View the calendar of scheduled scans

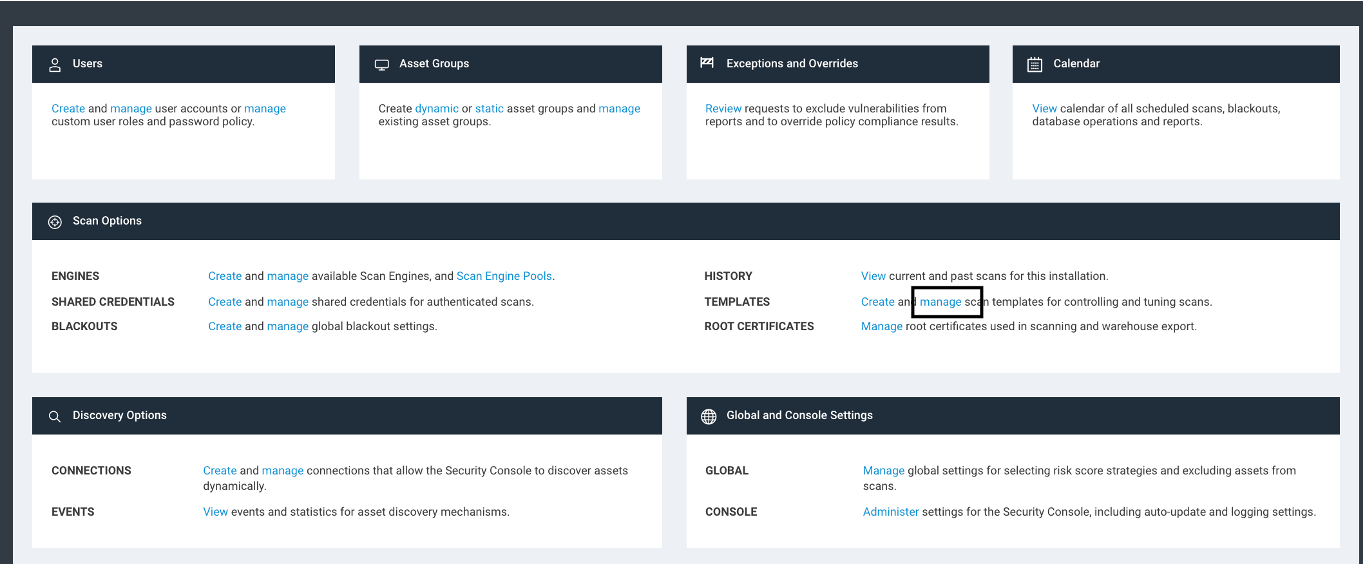(1044, 109)
